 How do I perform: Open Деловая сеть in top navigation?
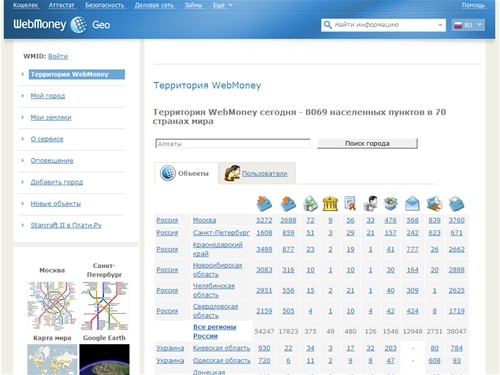[154, 5]
